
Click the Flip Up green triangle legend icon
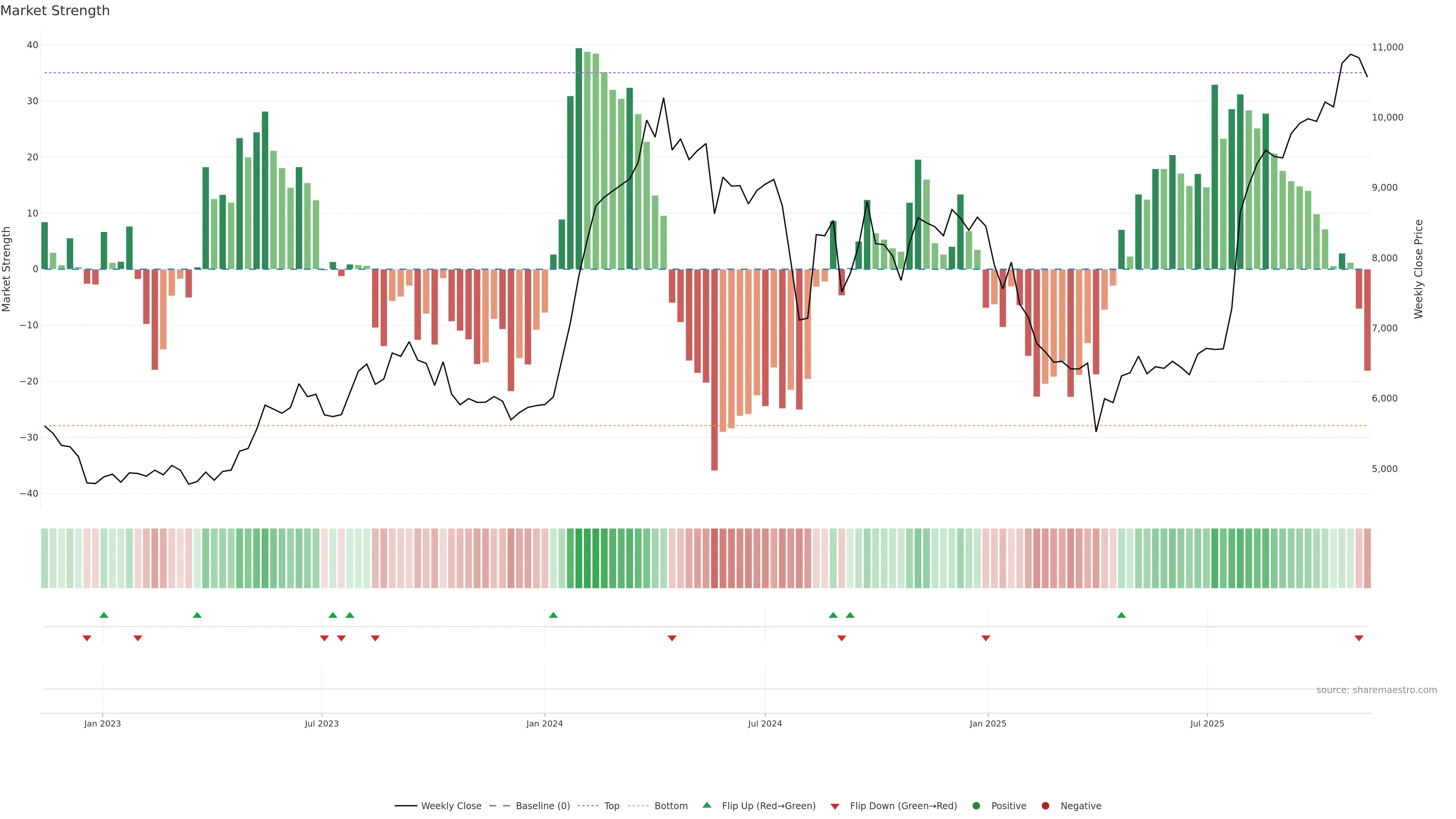[706, 805]
